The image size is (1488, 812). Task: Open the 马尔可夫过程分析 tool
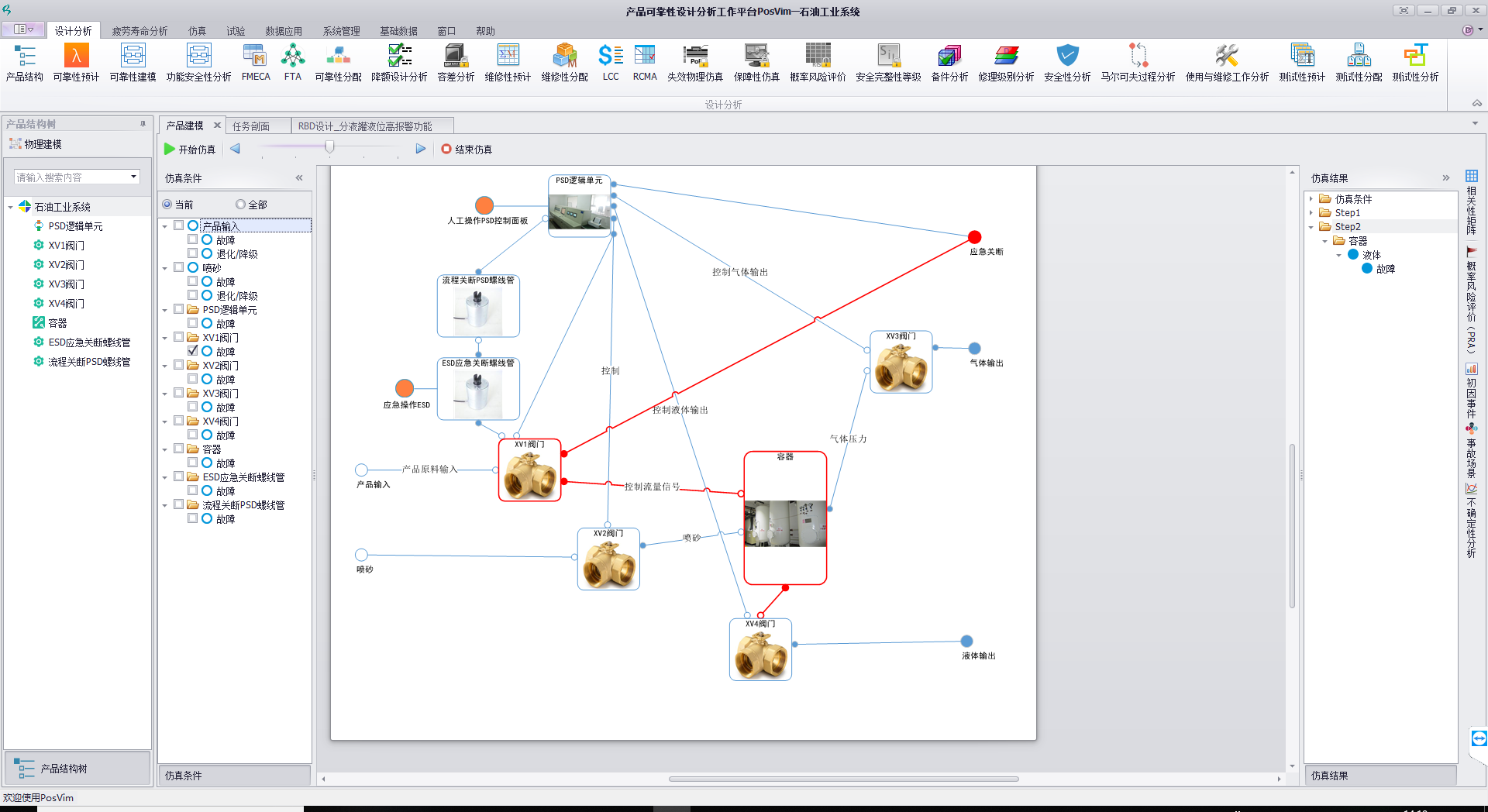(1138, 63)
